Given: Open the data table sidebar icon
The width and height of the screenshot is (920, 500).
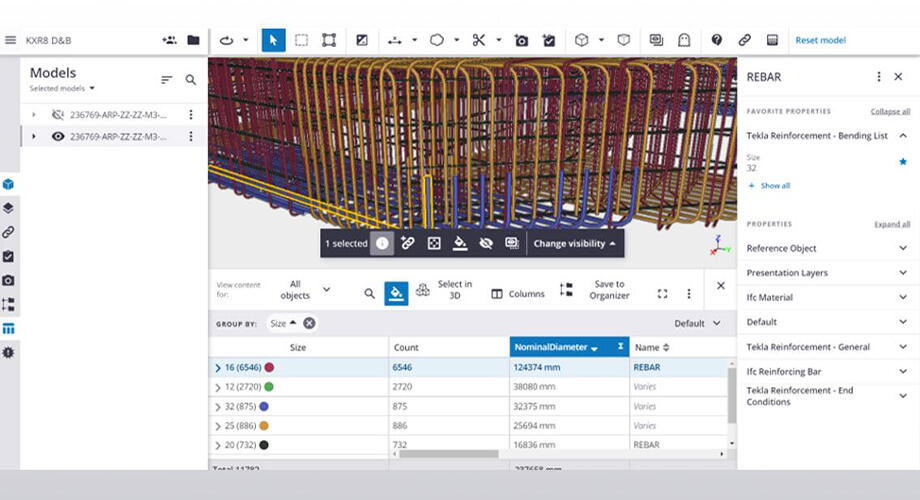Looking at the screenshot, I should (x=8, y=329).
